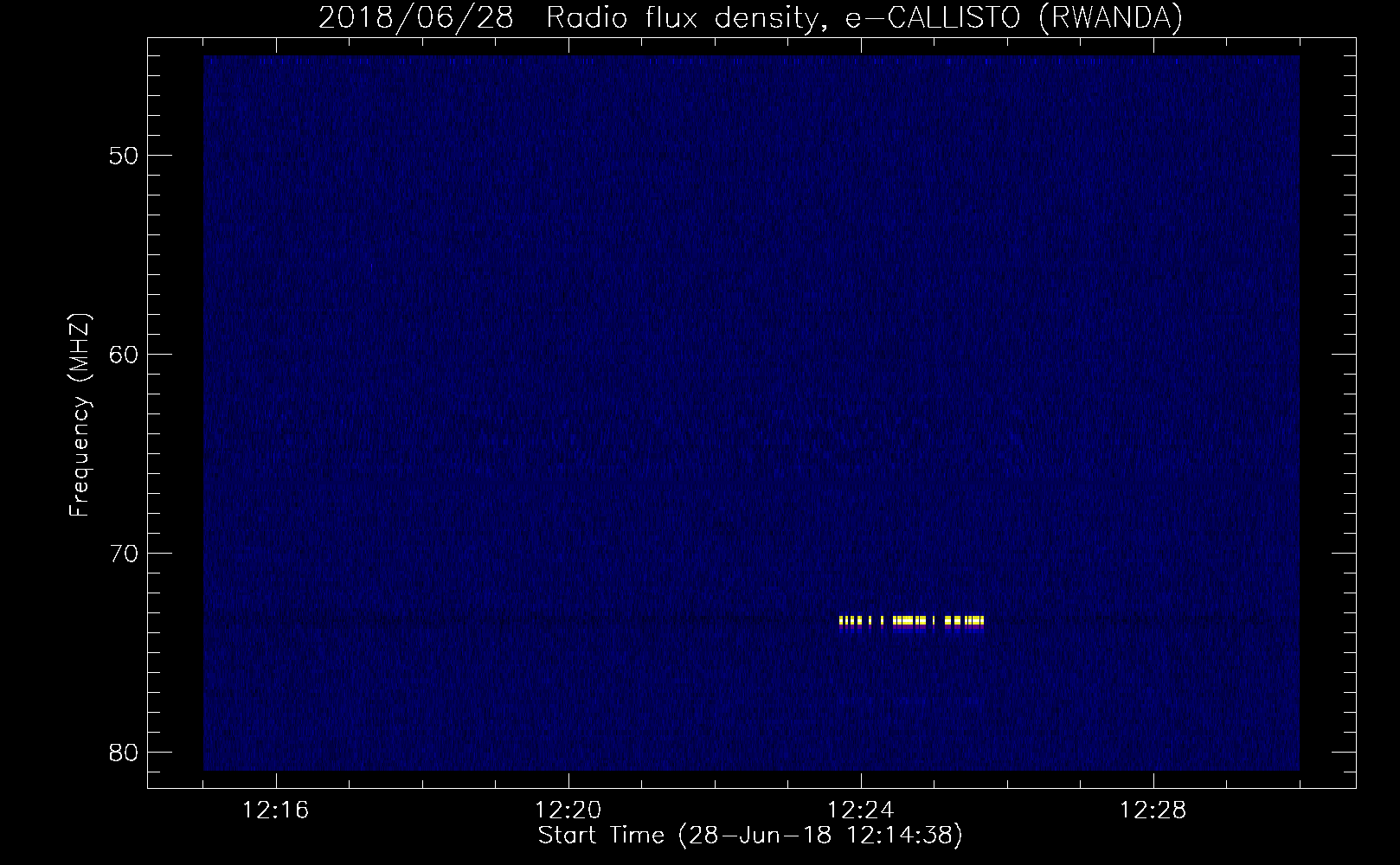This screenshot has height=865, width=1400.
Task: Click the bright yellow burst near 73 MHz
Action: click(912, 622)
